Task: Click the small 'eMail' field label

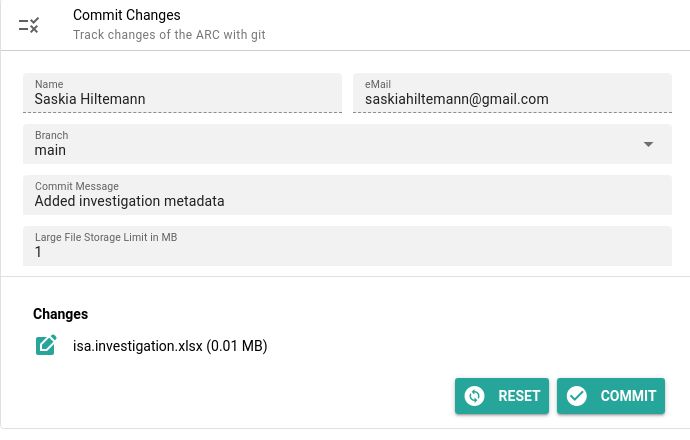Action: coord(378,84)
